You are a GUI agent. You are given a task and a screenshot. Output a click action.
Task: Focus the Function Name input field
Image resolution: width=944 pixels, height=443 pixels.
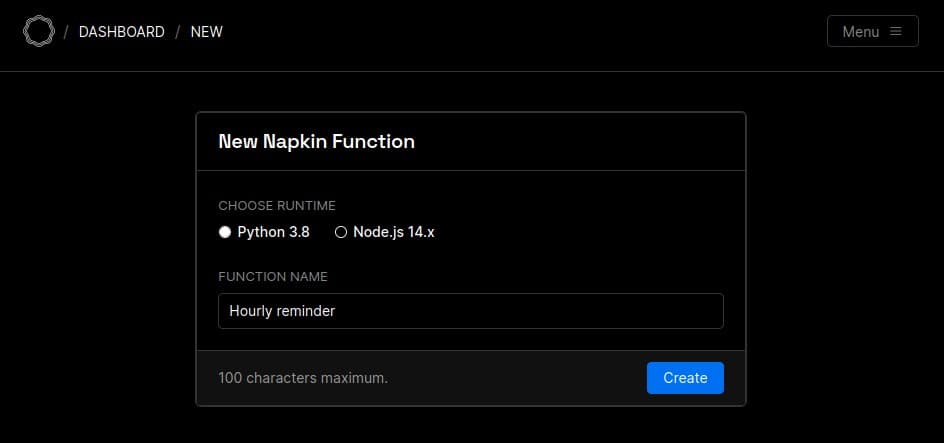pos(471,311)
